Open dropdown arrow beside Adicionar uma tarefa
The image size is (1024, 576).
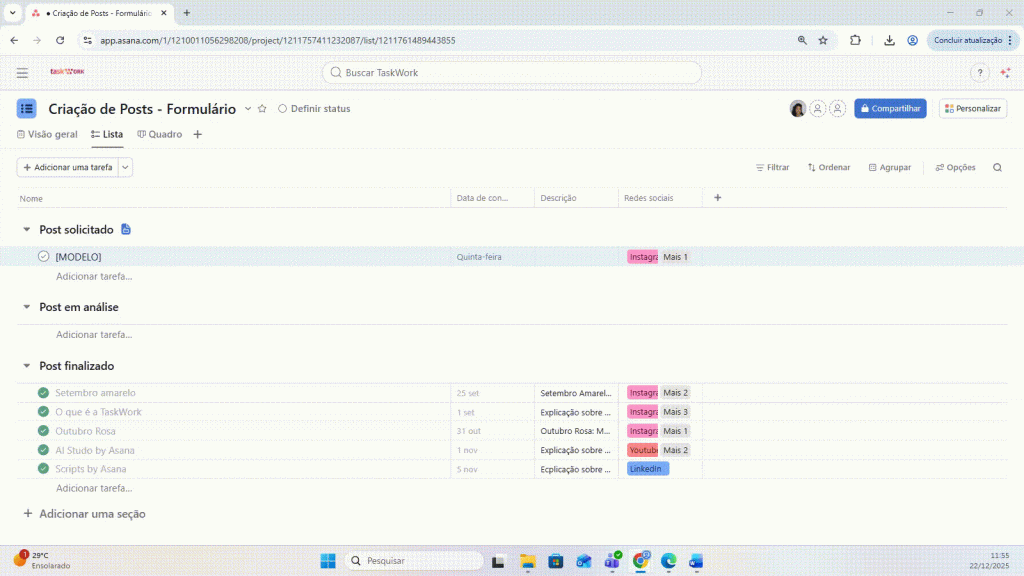tap(125, 168)
